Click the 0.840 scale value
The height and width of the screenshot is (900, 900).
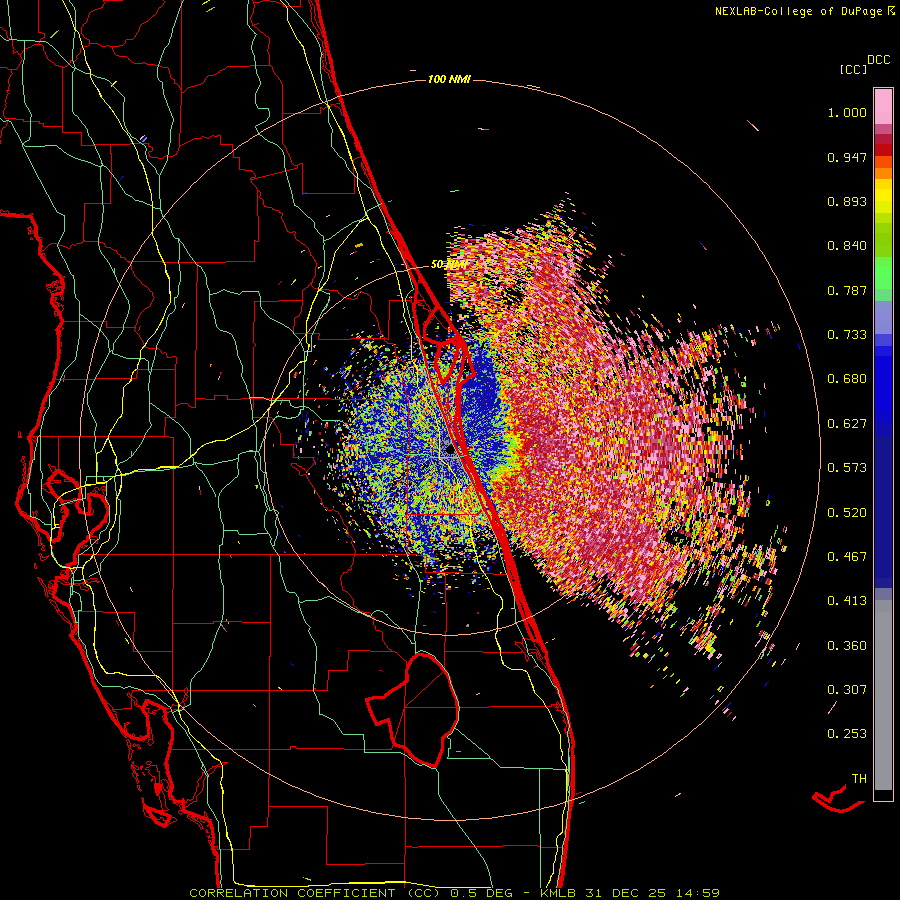click(x=847, y=246)
